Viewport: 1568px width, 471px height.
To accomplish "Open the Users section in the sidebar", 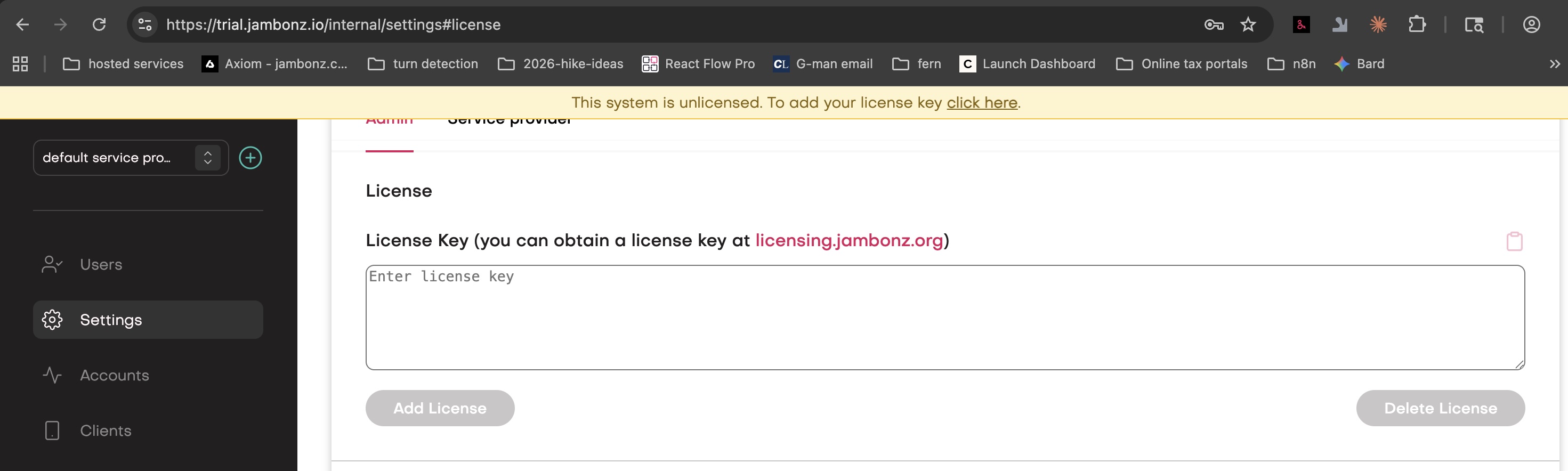I will [100, 264].
